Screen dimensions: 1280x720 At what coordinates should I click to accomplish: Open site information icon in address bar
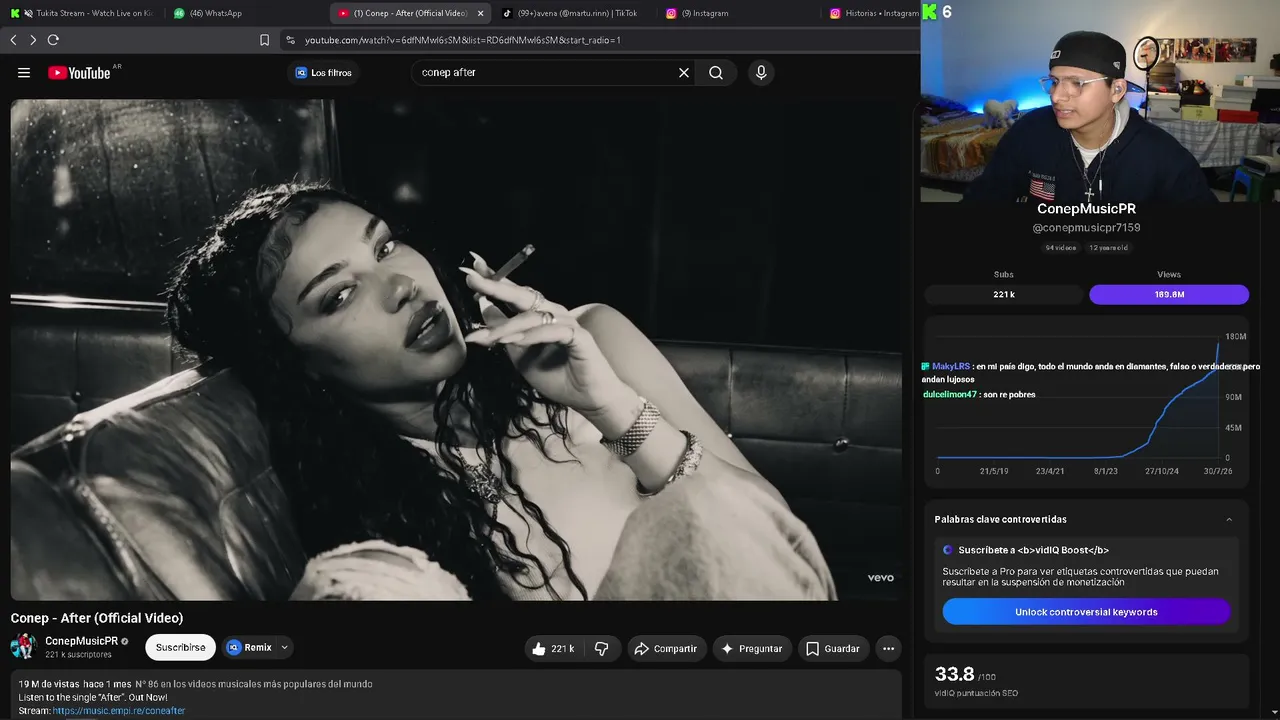[x=290, y=40]
